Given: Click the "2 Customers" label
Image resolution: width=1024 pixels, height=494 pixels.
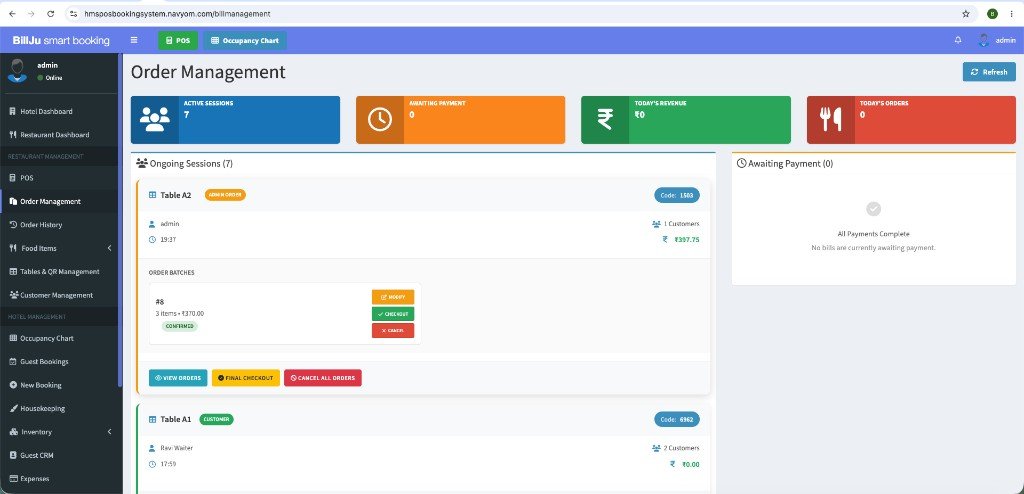Looking at the screenshot, I should (682, 448).
